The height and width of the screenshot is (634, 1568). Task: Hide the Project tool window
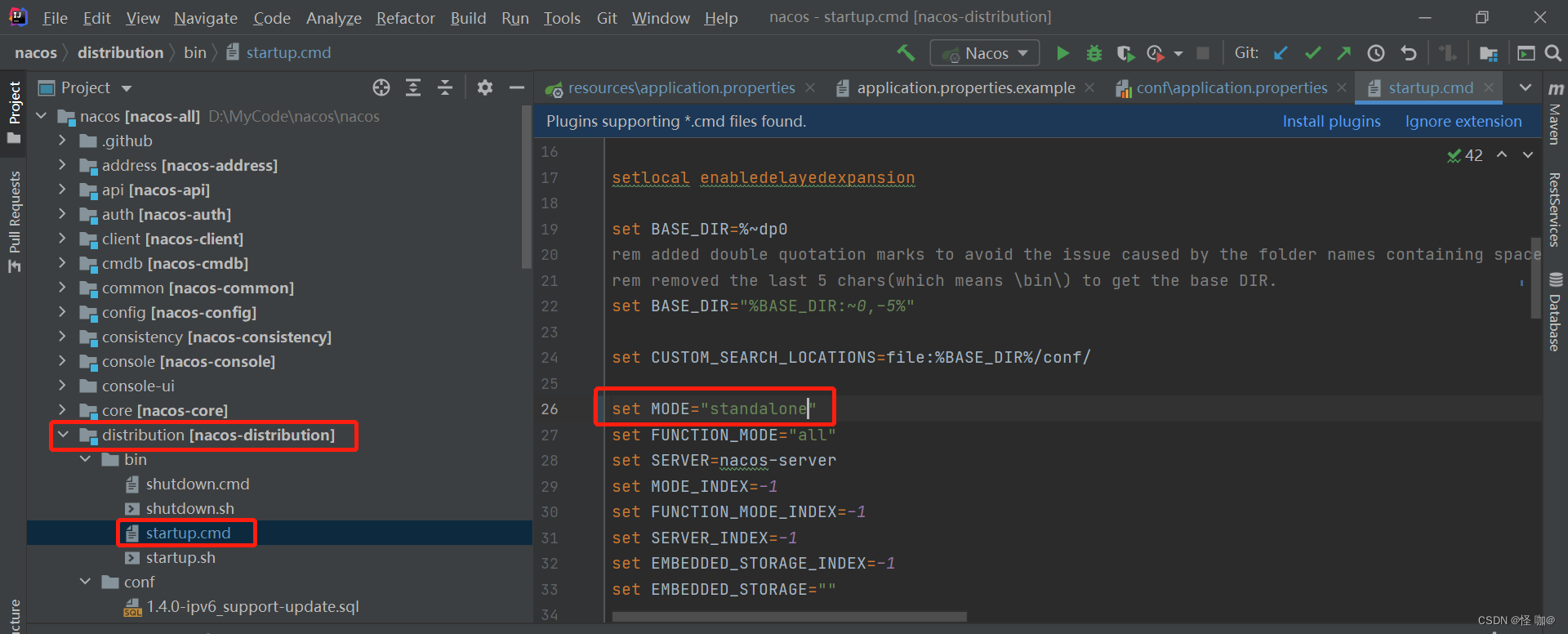pyautogui.click(x=517, y=87)
